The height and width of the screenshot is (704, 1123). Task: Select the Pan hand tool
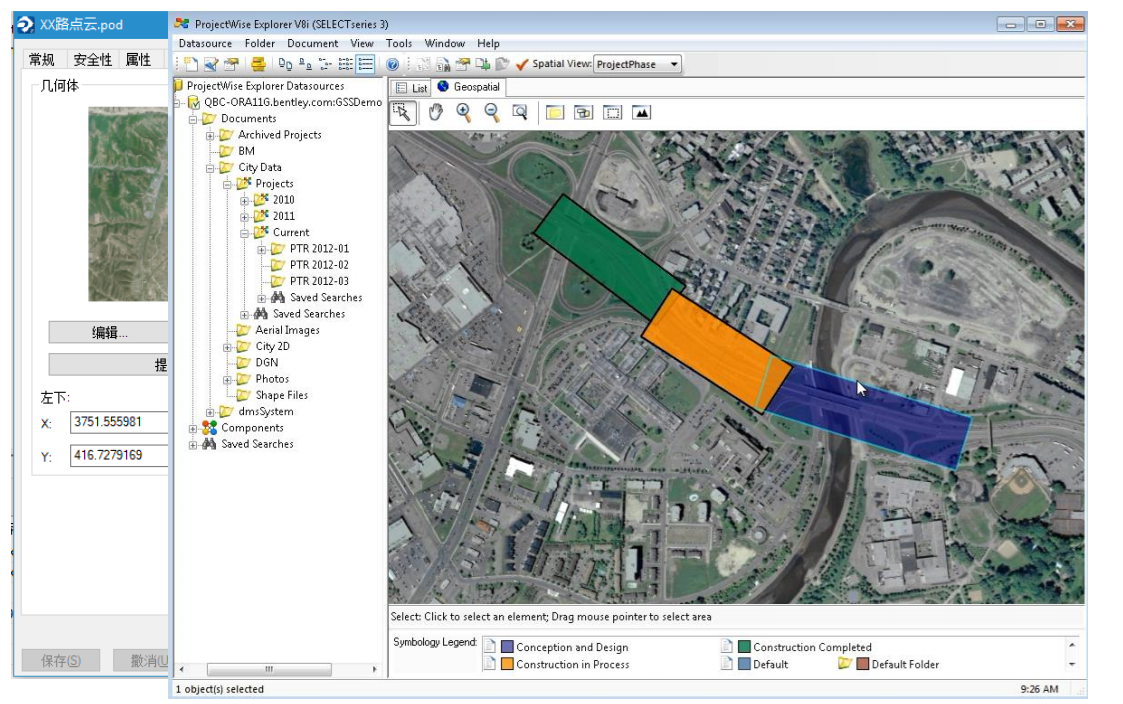[x=435, y=112]
